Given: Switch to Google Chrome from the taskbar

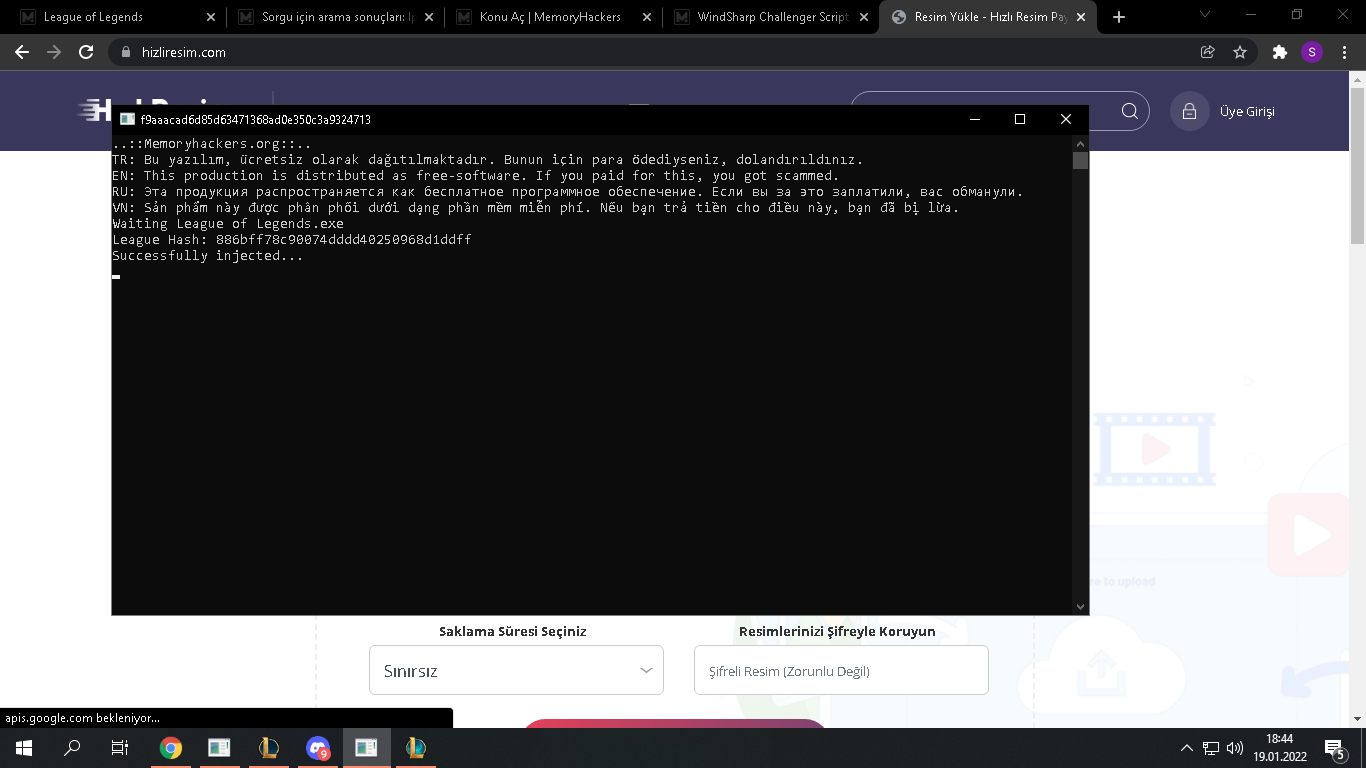Looking at the screenshot, I should (x=171, y=748).
